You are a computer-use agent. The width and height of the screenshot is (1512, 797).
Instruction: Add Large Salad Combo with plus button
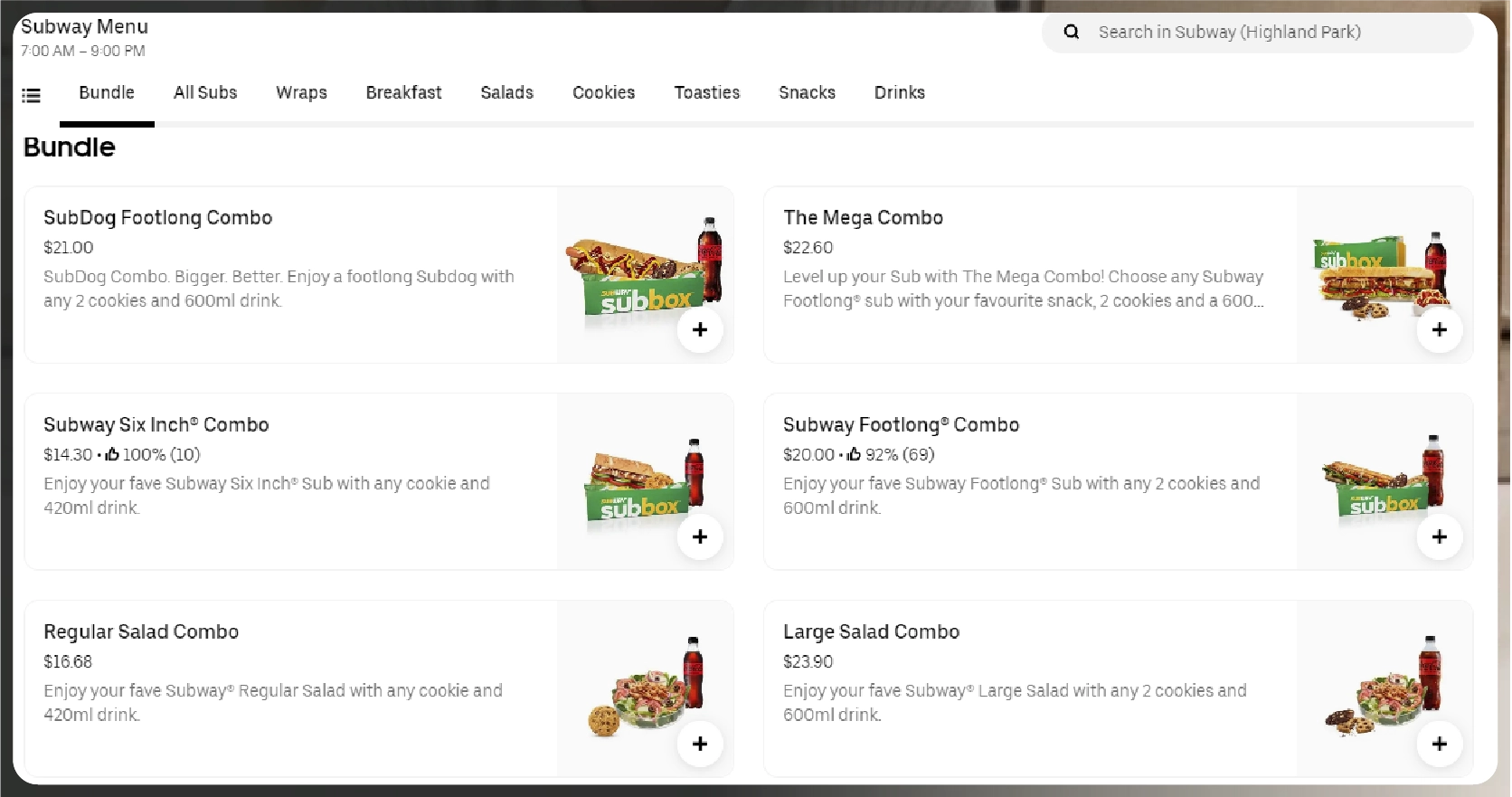[x=1440, y=745]
